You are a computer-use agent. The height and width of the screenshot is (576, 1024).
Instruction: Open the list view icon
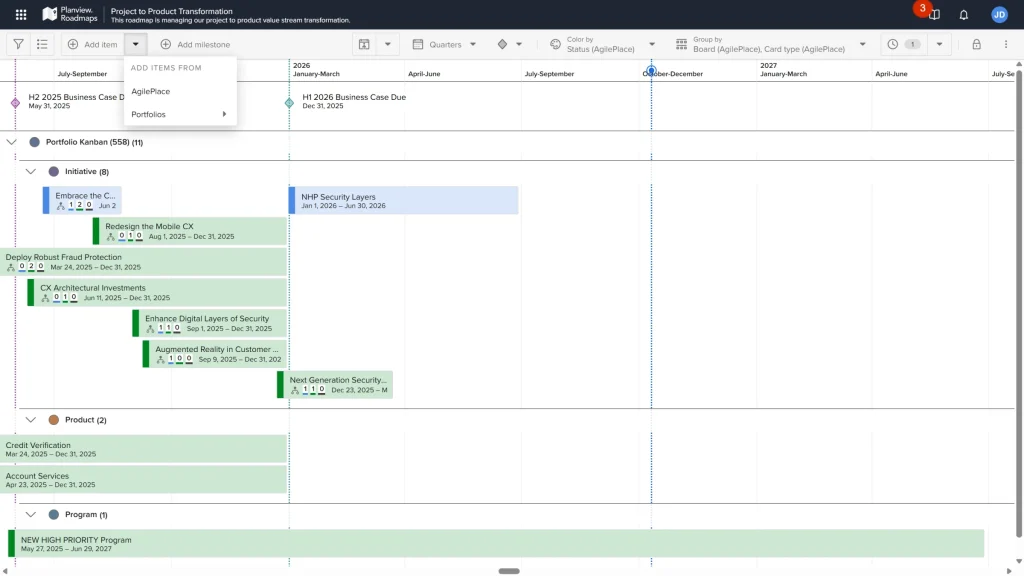point(42,44)
